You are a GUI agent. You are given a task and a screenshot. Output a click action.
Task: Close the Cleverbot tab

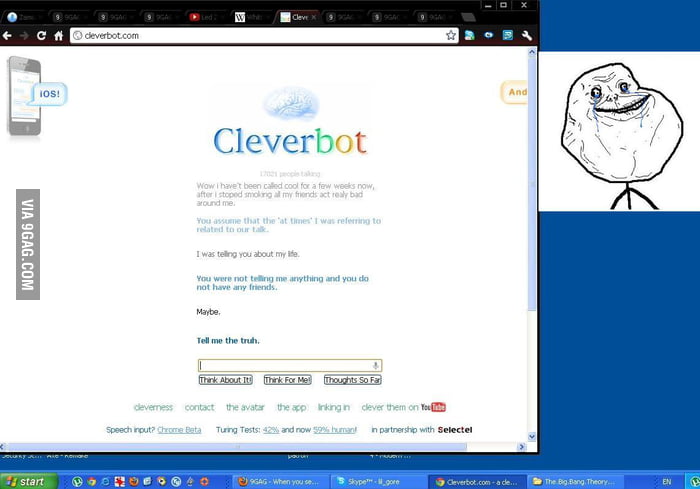click(313, 17)
